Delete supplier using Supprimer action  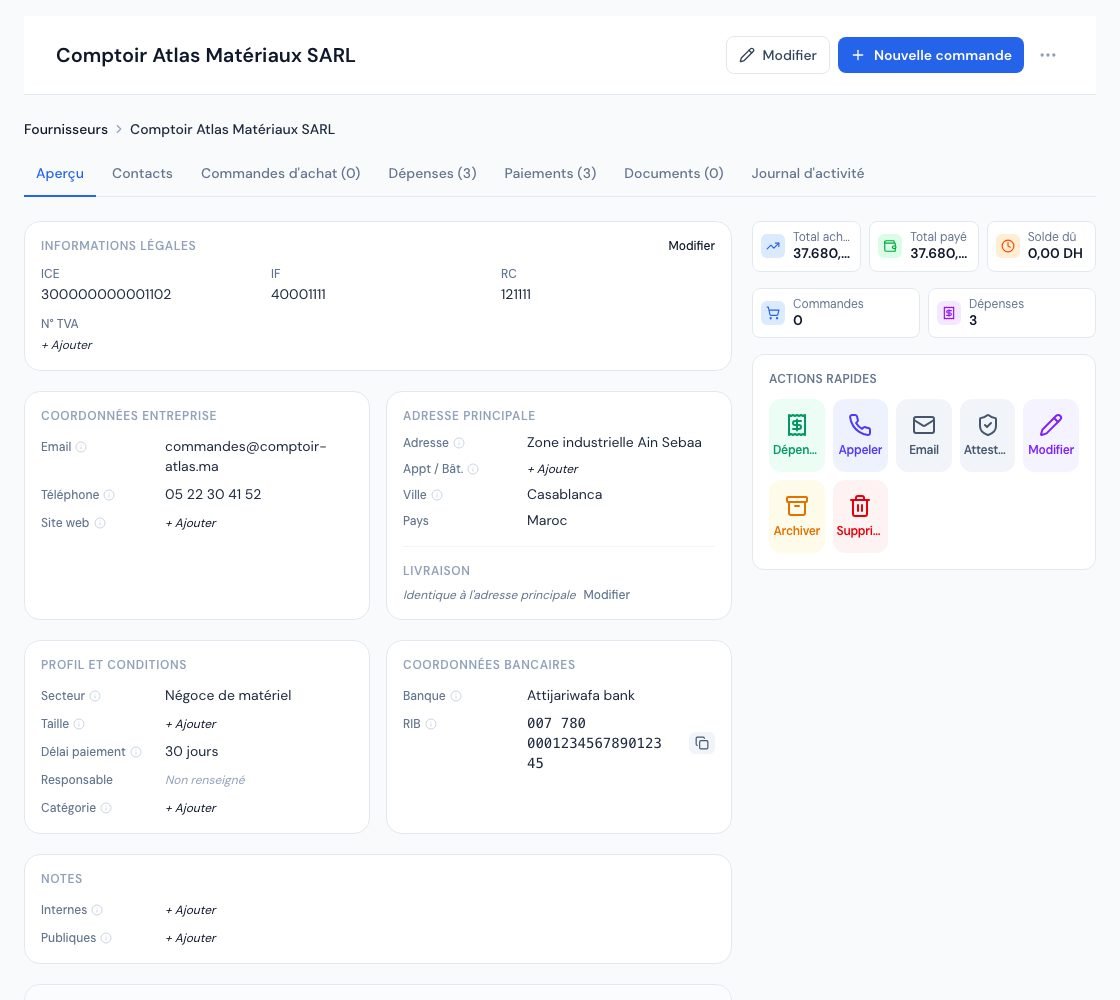click(x=860, y=516)
